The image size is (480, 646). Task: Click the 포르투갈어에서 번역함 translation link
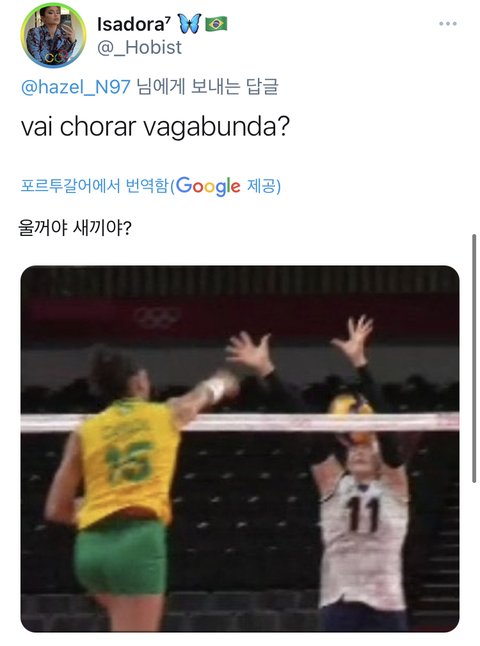coord(95,186)
